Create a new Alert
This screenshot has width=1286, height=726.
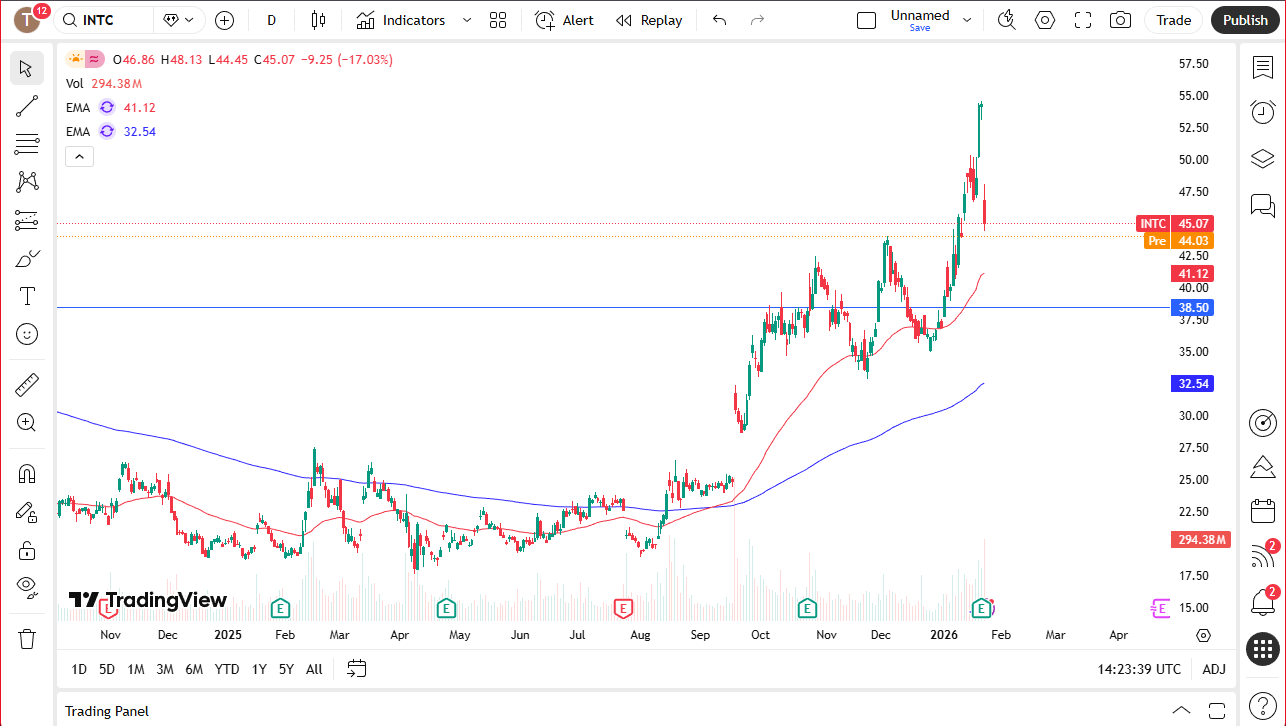[564, 20]
